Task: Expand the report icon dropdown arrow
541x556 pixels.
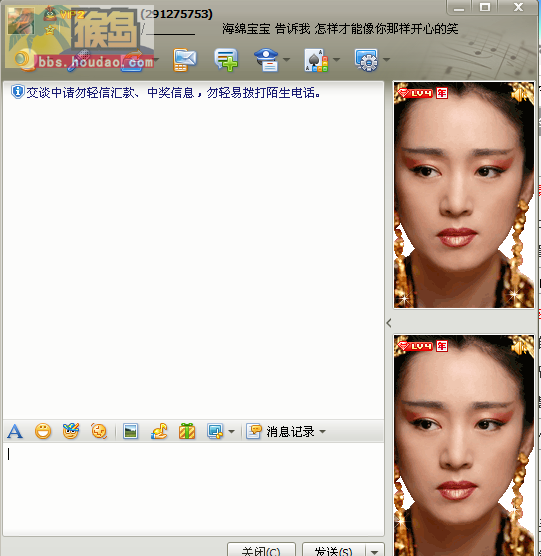Action: [x=286, y=60]
